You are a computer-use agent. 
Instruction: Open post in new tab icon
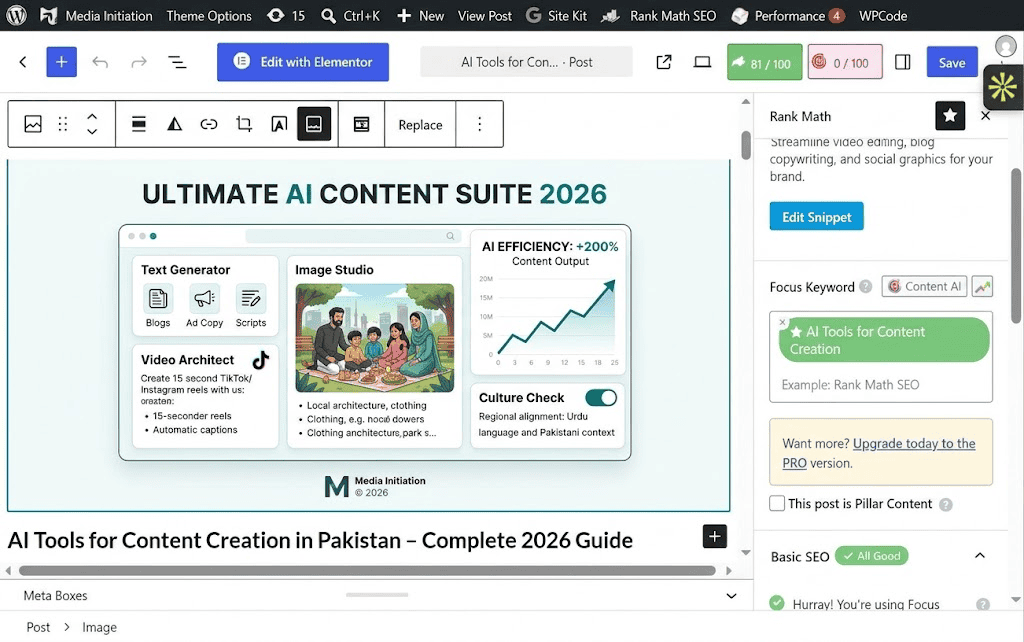664,62
